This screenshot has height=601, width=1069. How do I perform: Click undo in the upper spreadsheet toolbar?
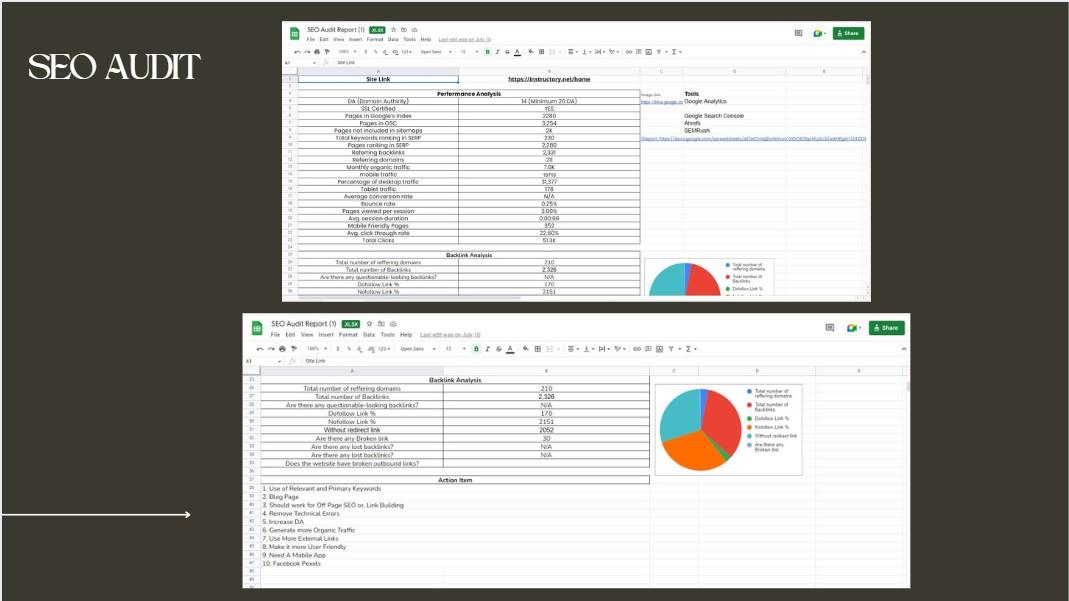pyautogui.click(x=297, y=51)
